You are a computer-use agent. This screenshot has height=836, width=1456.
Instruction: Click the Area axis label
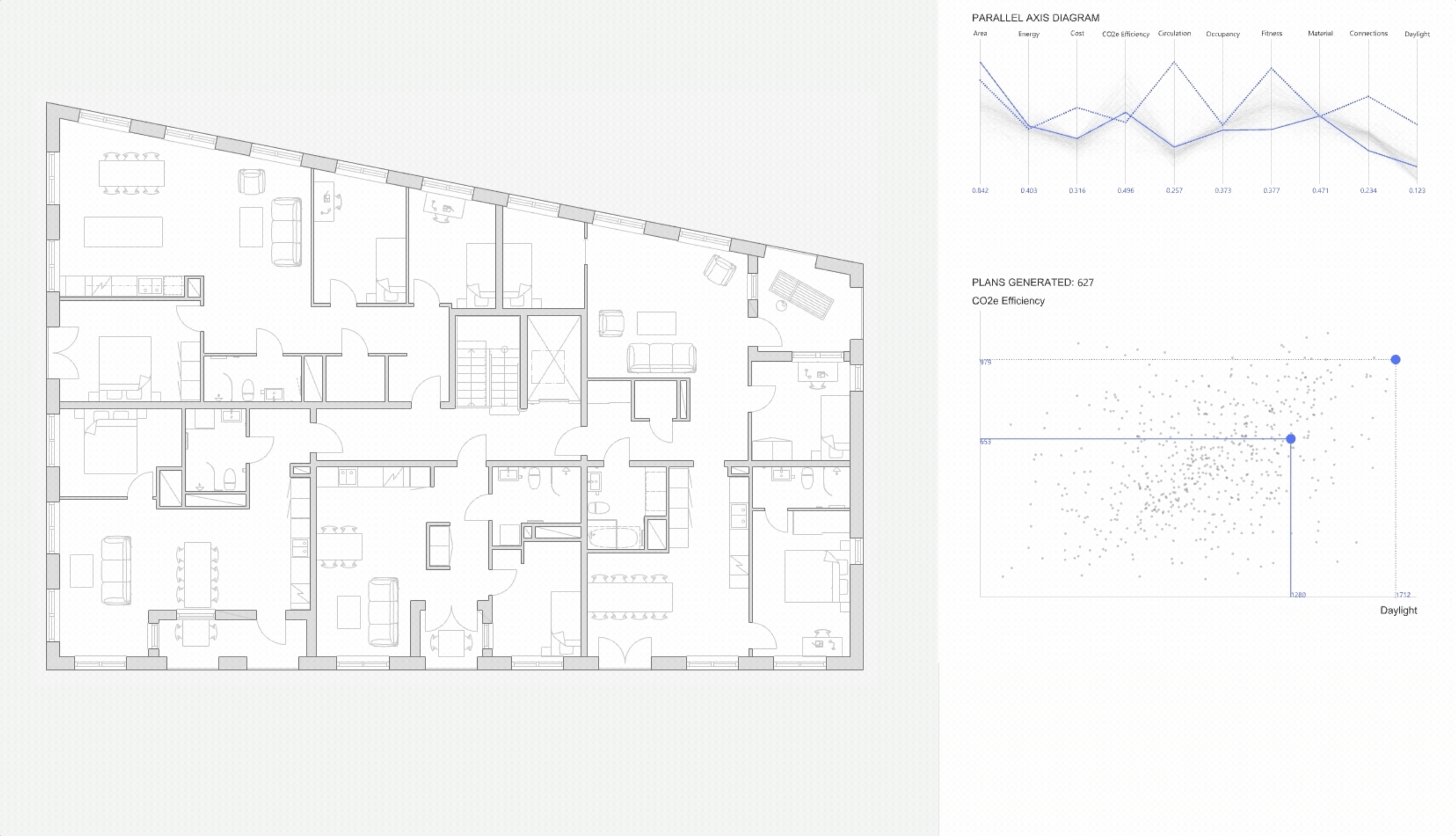979,33
